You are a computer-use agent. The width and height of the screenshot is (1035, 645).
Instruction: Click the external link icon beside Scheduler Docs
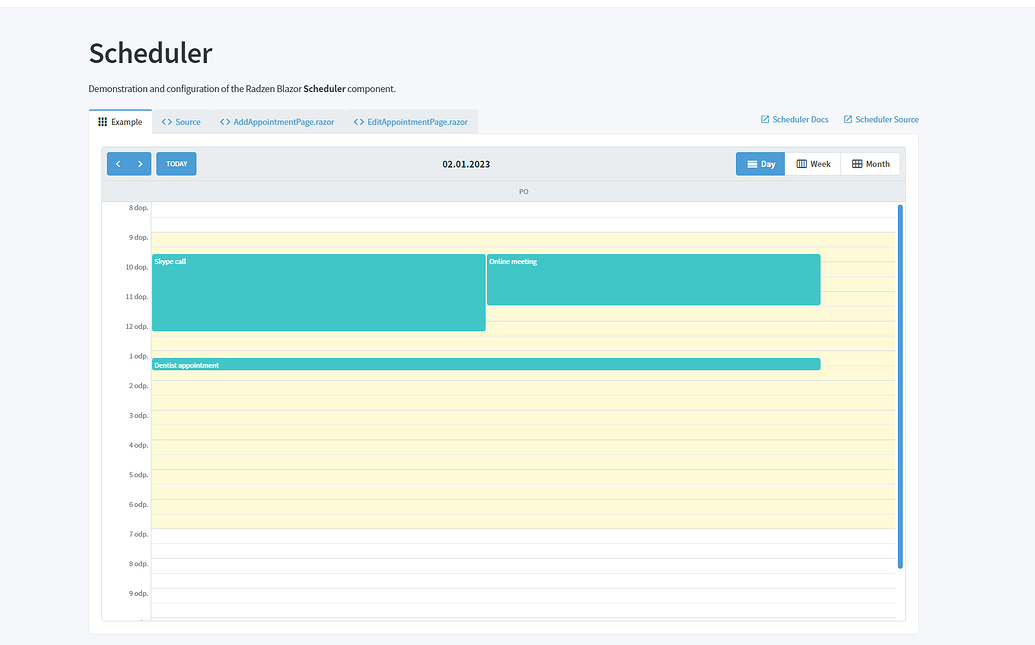tap(766, 118)
